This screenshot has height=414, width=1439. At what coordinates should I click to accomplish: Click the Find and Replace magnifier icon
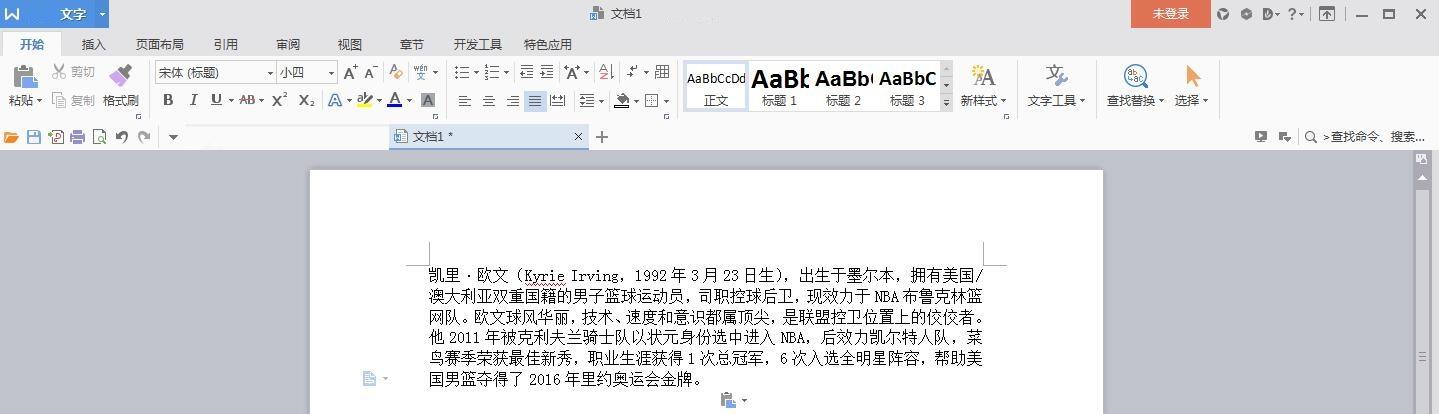point(1135,76)
